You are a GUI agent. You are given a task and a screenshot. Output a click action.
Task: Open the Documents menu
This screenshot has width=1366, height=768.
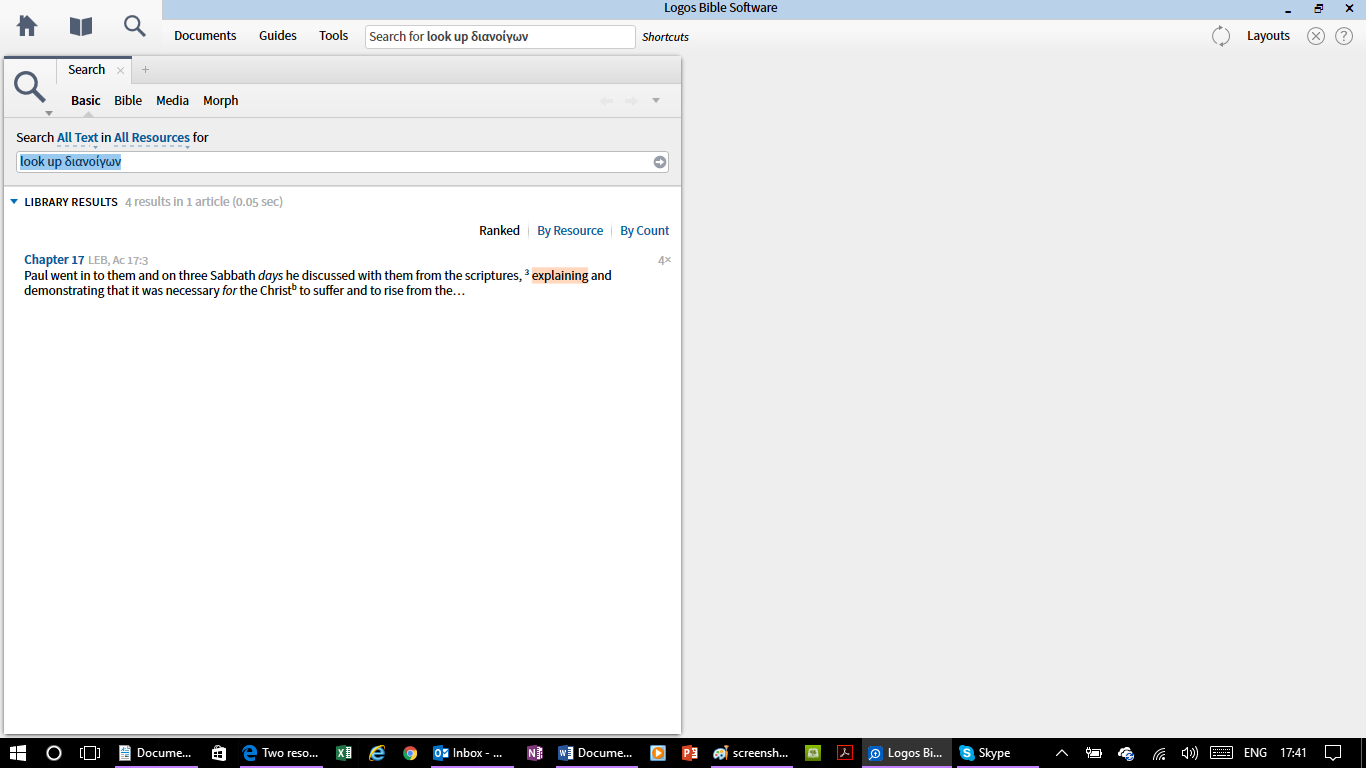pyautogui.click(x=205, y=36)
